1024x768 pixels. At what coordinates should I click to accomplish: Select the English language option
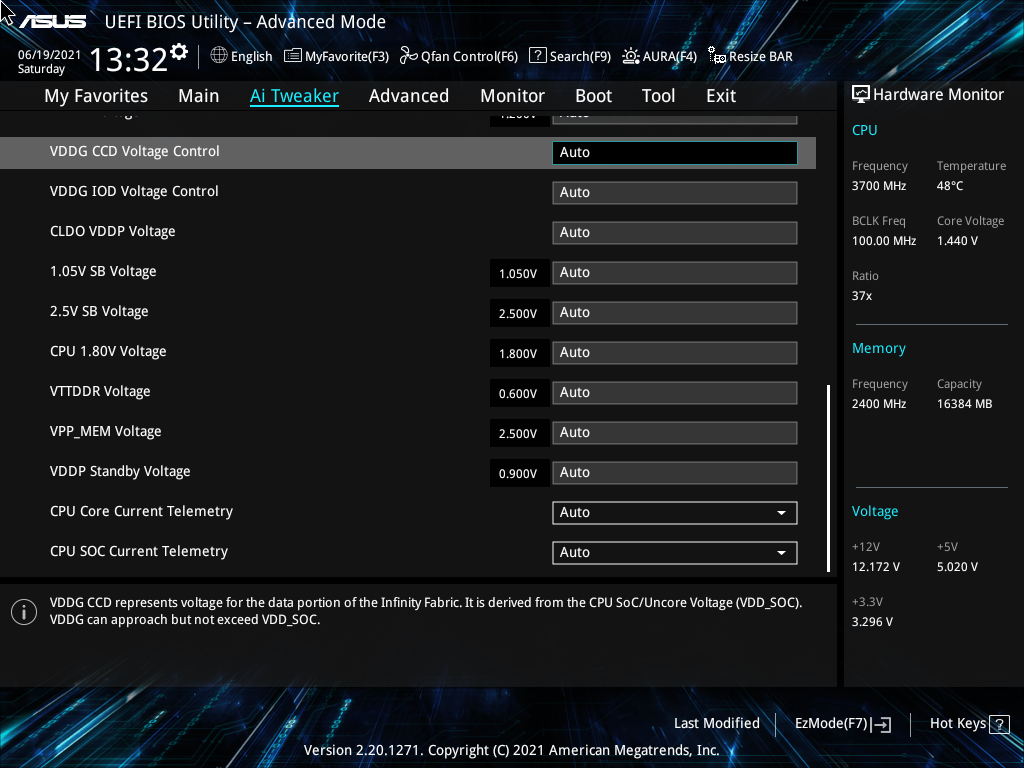click(x=241, y=56)
